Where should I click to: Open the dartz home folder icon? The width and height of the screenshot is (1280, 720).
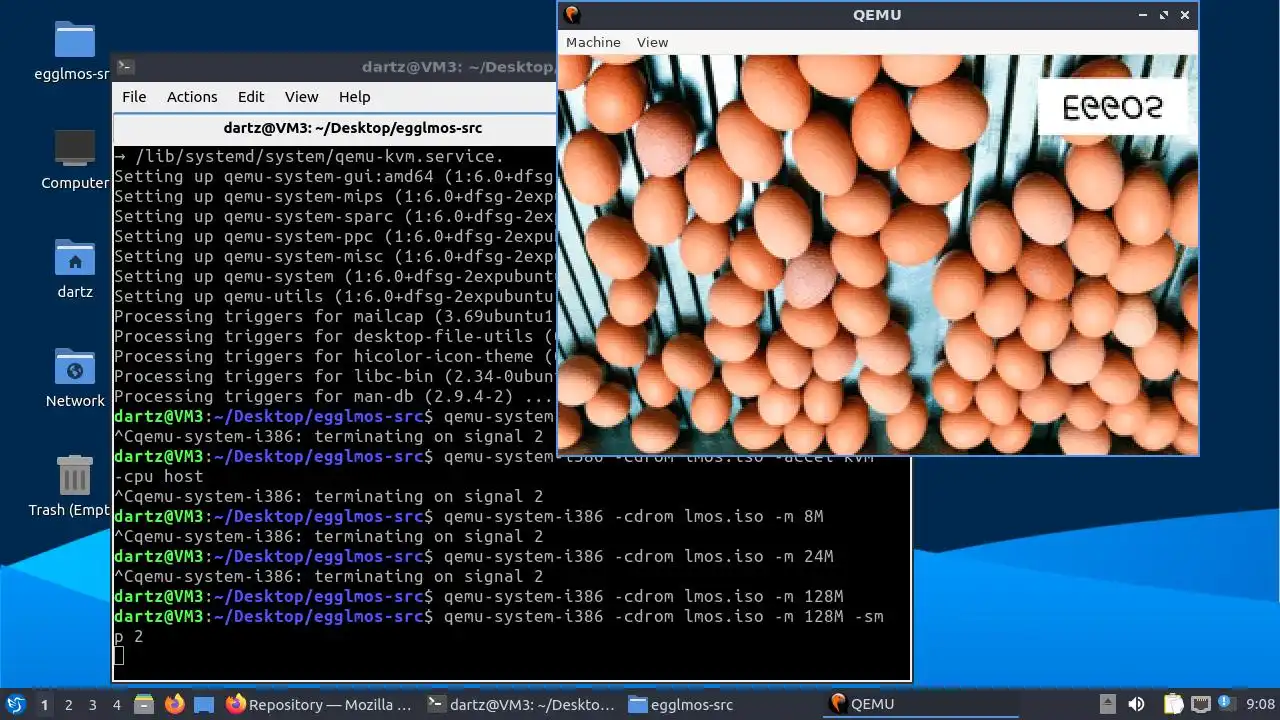pyautogui.click(x=75, y=257)
